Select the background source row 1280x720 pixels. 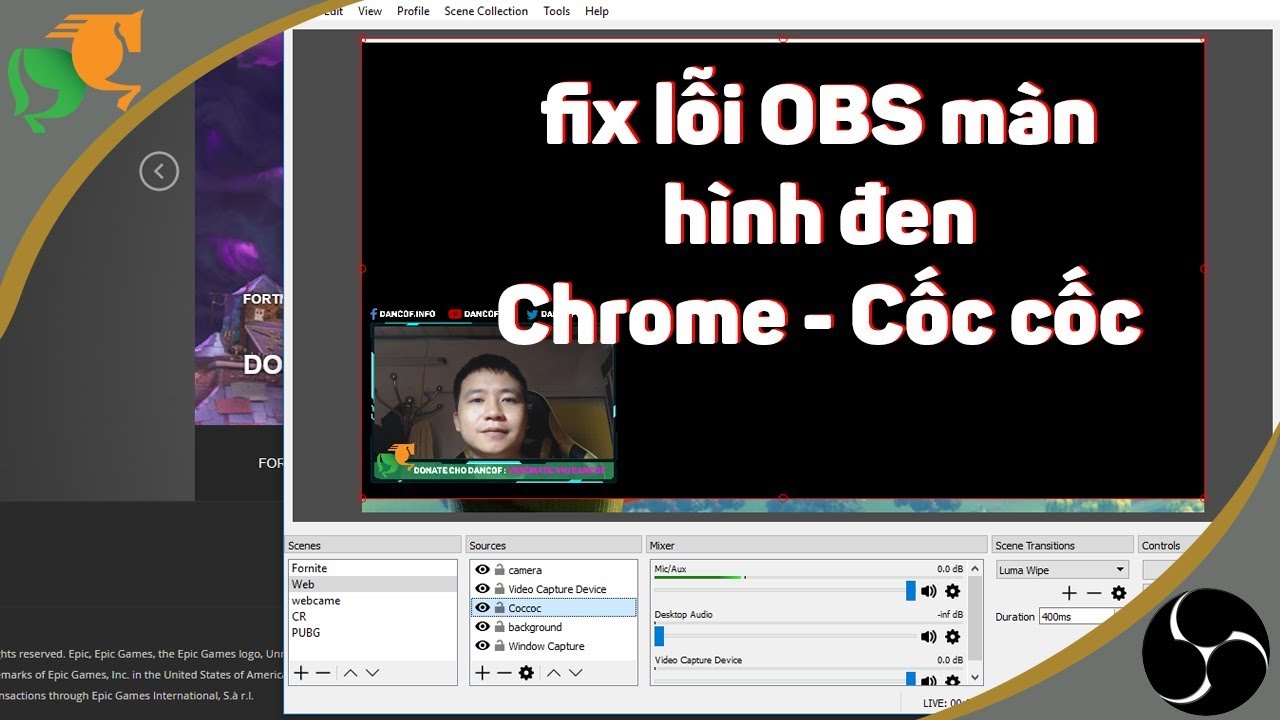click(x=553, y=627)
